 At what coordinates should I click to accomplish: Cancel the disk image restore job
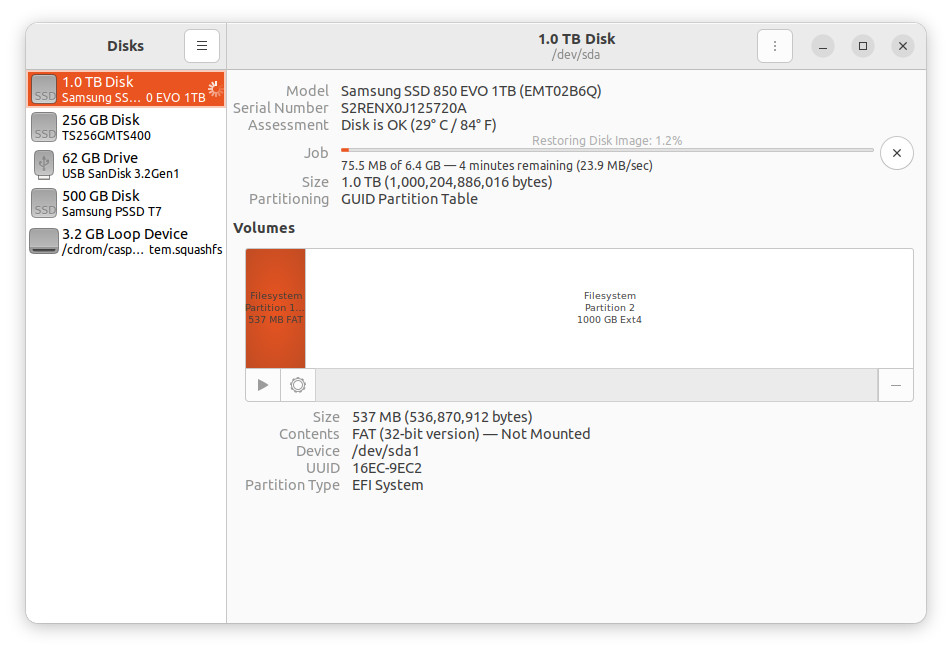pyautogui.click(x=896, y=153)
